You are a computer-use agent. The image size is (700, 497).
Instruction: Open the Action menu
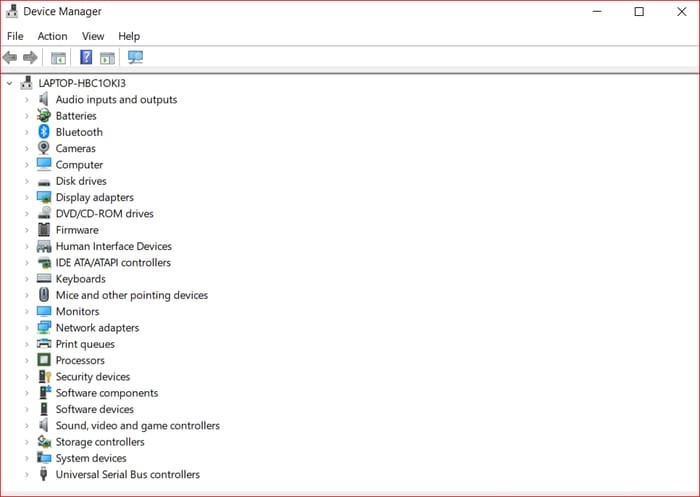pyautogui.click(x=52, y=36)
